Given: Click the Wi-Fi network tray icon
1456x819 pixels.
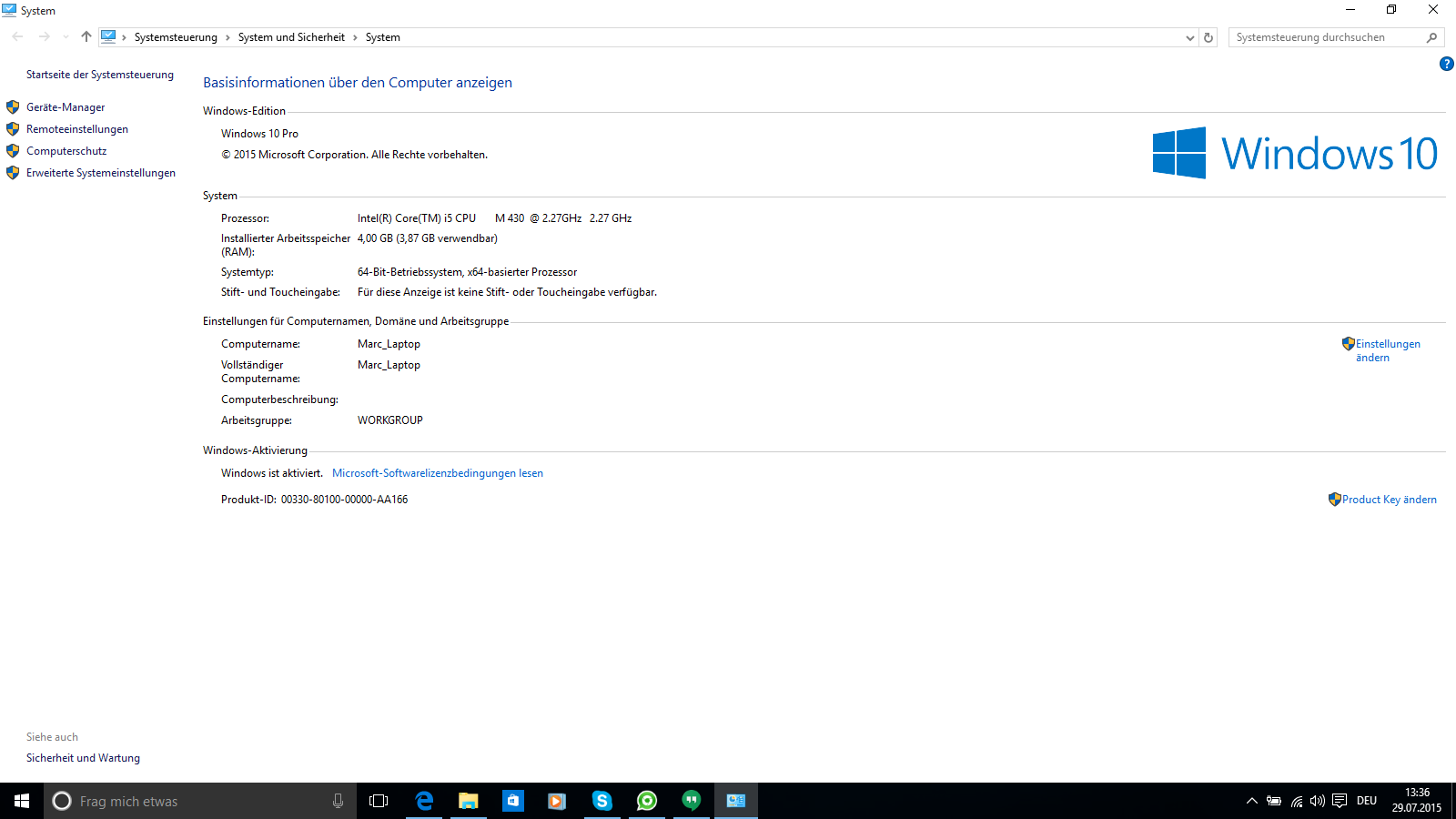Looking at the screenshot, I should click(x=1296, y=801).
